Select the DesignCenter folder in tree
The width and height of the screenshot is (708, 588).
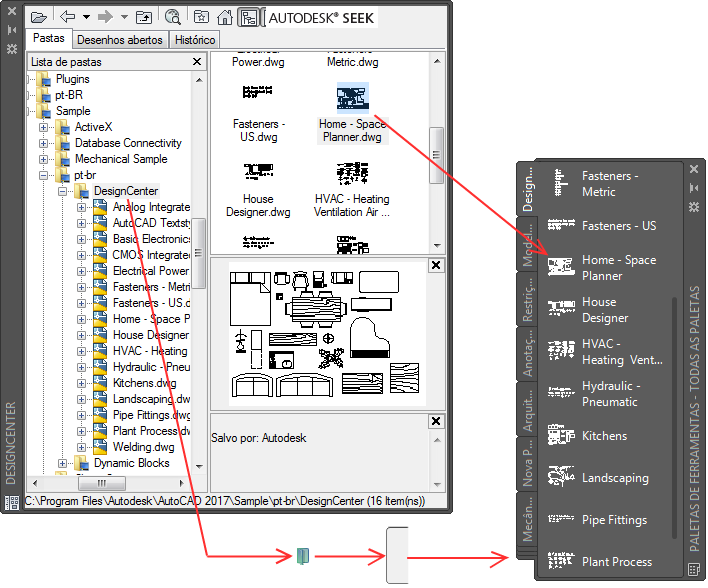click(x=126, y=191)
